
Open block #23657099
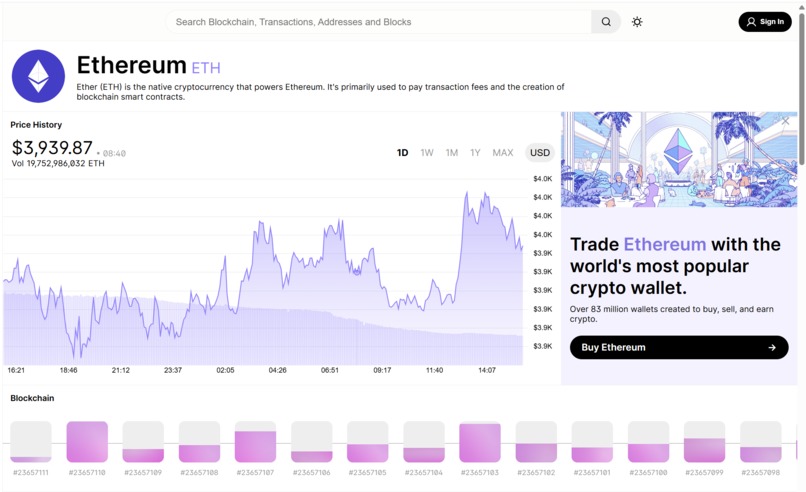tap(704, 442)
